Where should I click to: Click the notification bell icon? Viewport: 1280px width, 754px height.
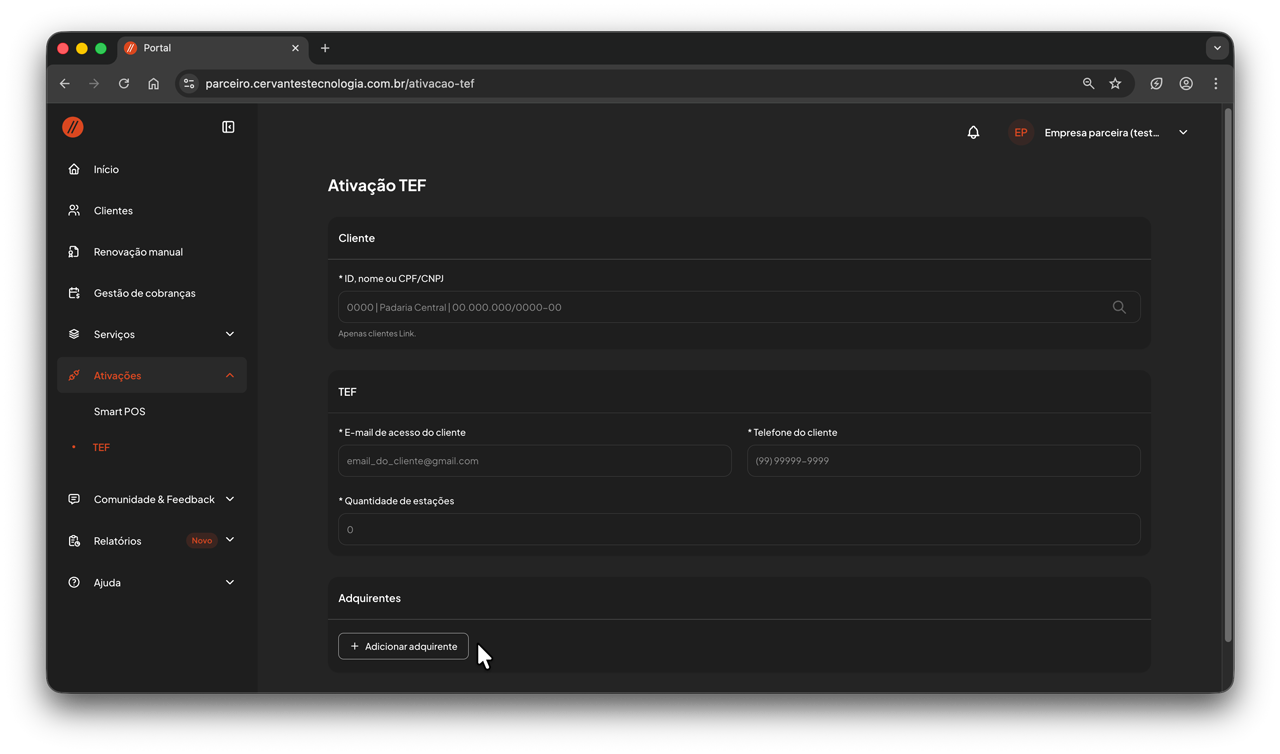973,132
